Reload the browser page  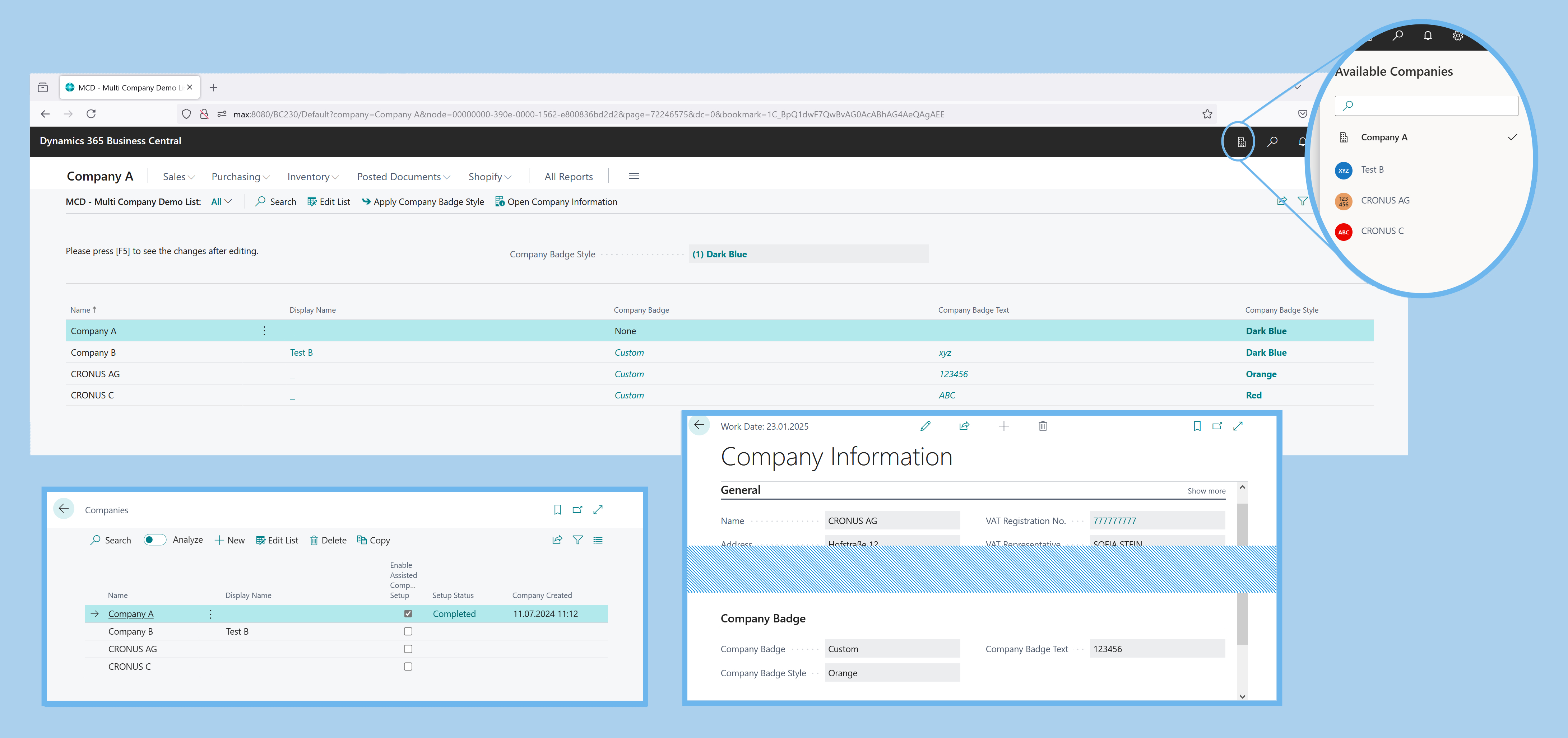(x=91, y=114)
